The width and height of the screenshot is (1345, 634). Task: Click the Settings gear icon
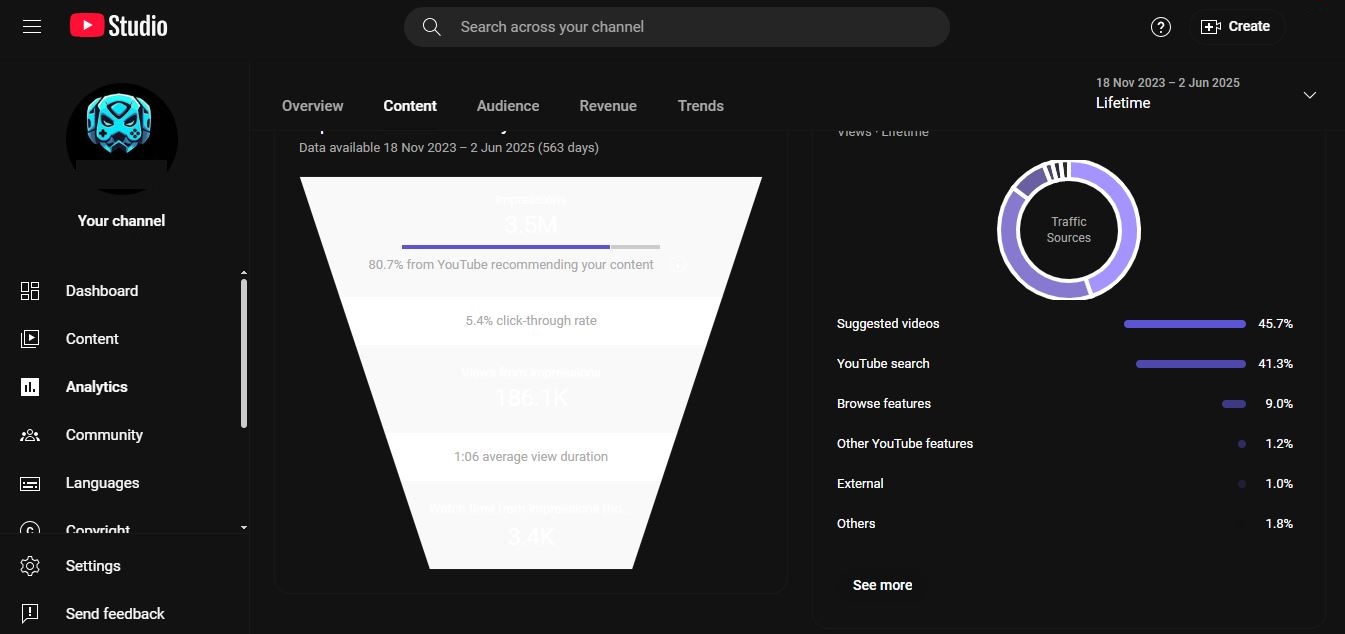30,566
